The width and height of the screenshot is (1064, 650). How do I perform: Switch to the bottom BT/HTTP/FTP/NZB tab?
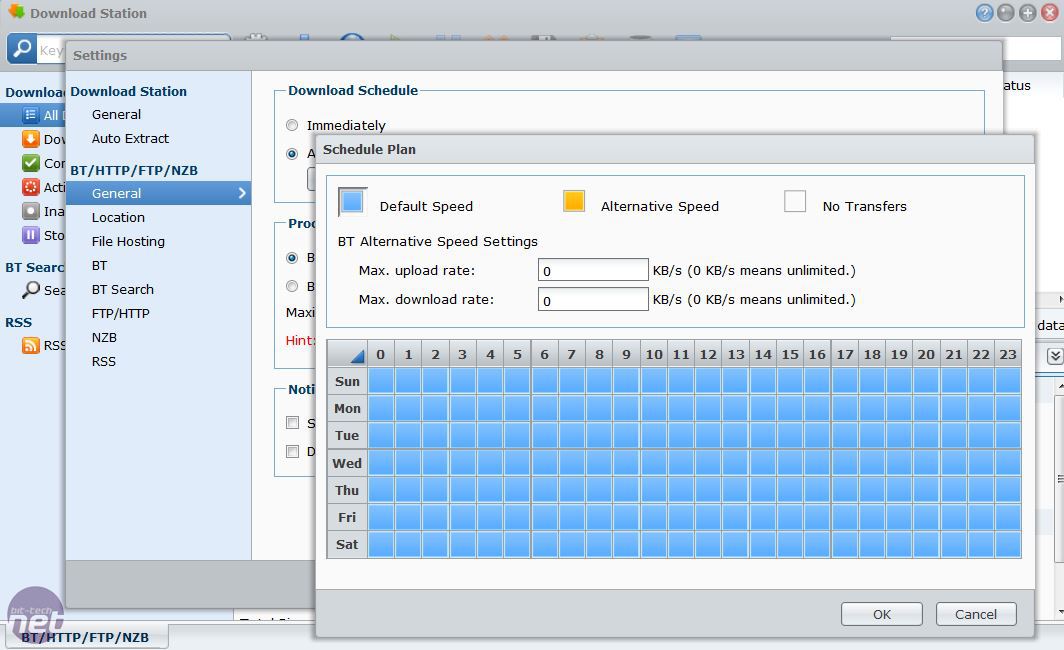click(x=86, y=637)
